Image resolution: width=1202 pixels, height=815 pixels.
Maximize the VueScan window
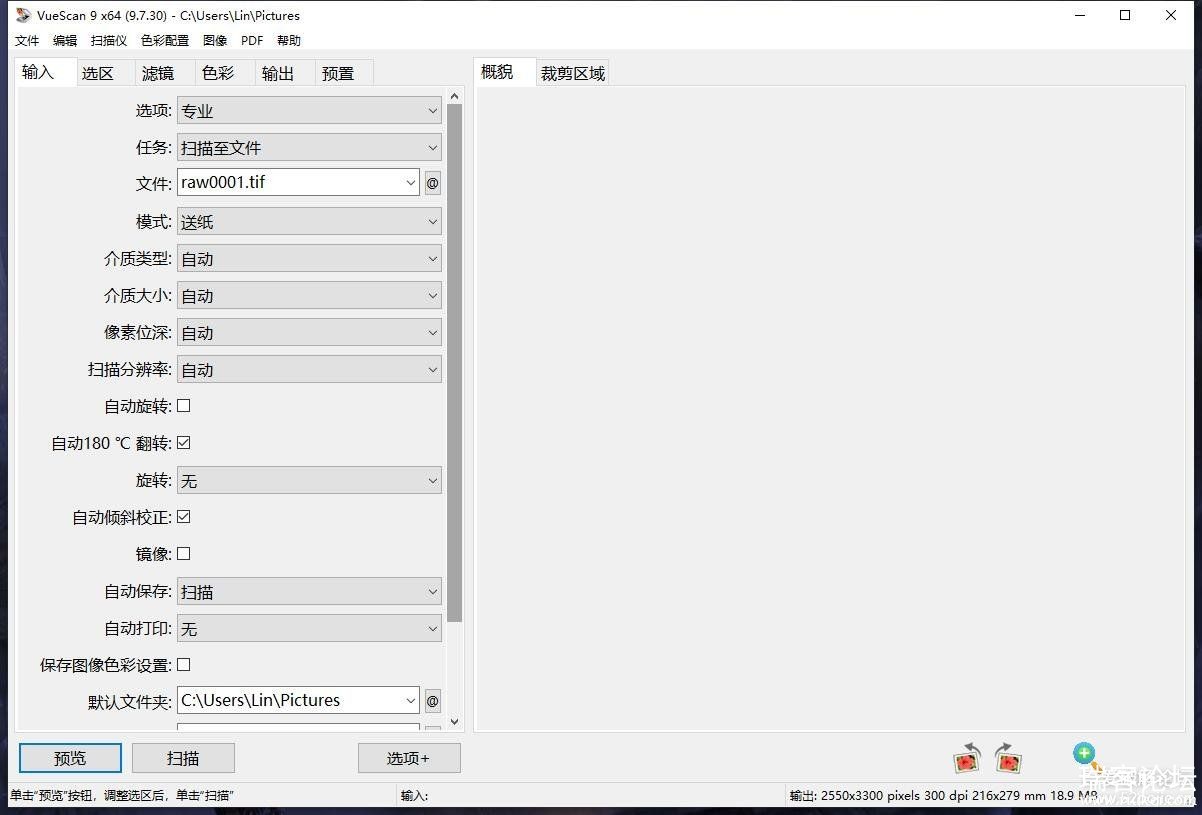[1125, 15]
